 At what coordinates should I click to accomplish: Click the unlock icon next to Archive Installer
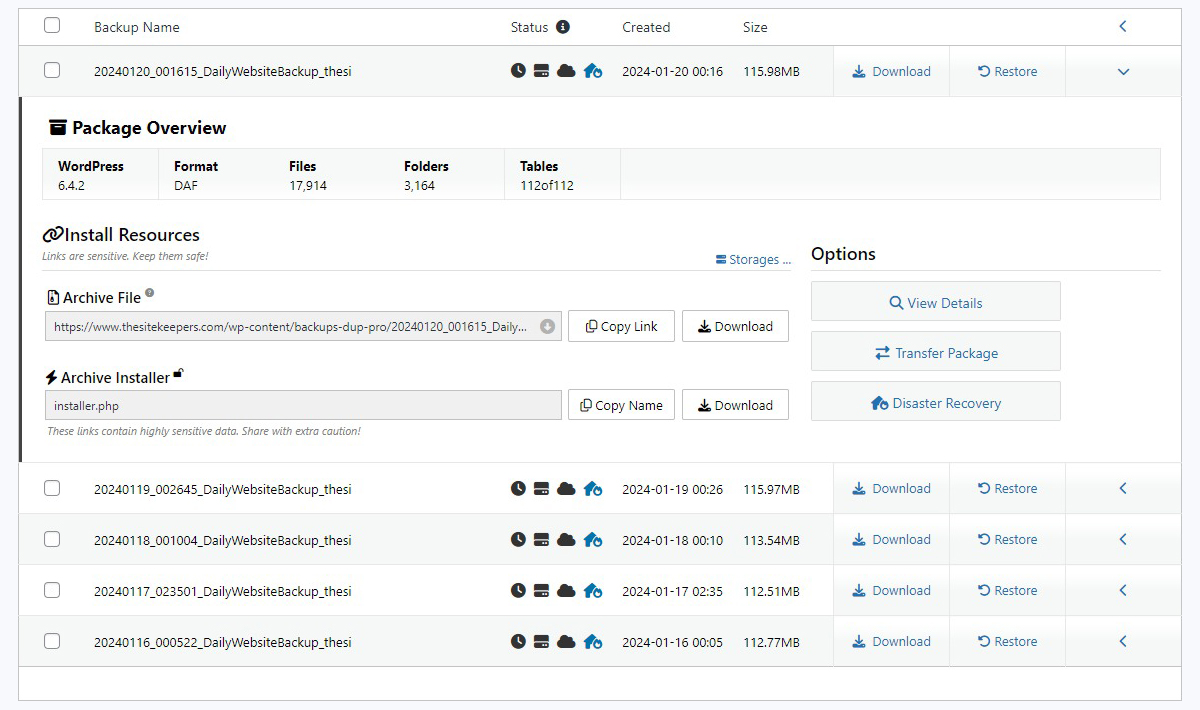(x=178, y=374)
